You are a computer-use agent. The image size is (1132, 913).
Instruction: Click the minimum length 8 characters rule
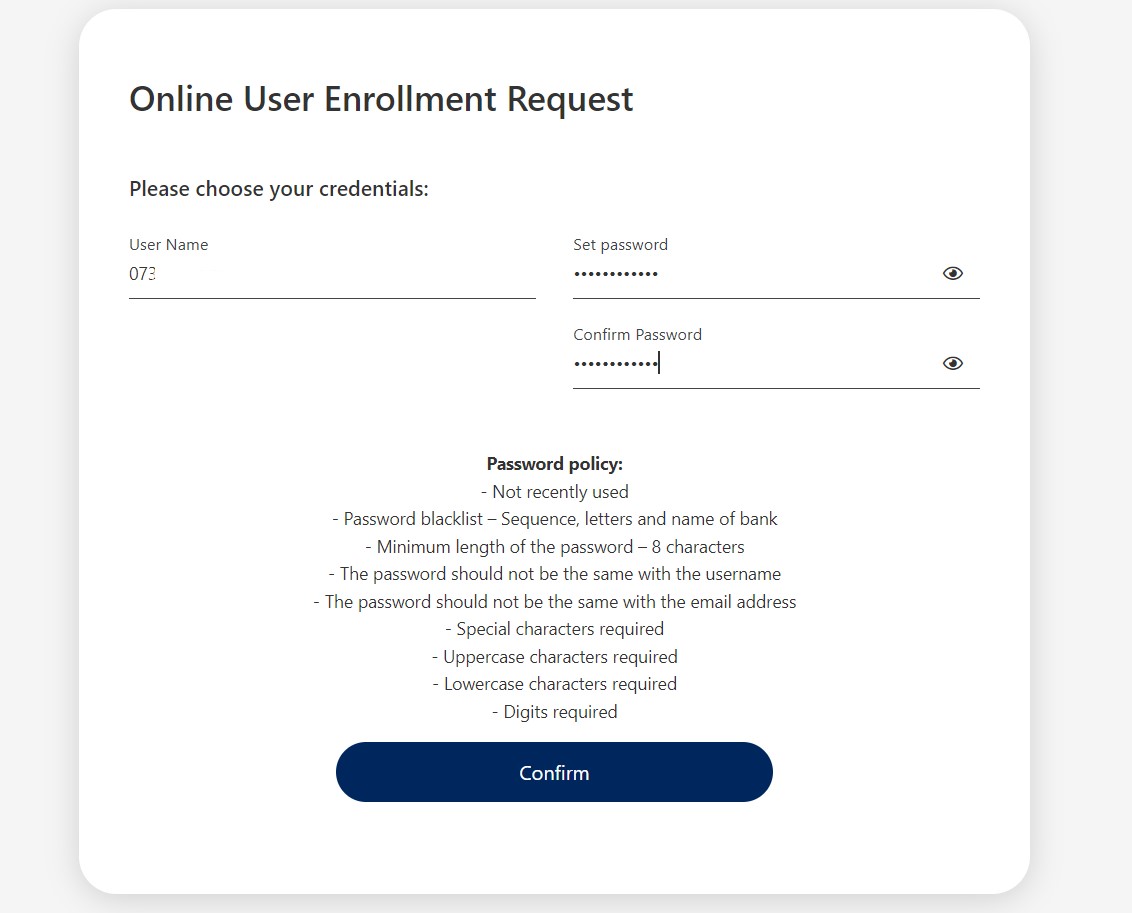pyautogui.click(x=554, y=547)
